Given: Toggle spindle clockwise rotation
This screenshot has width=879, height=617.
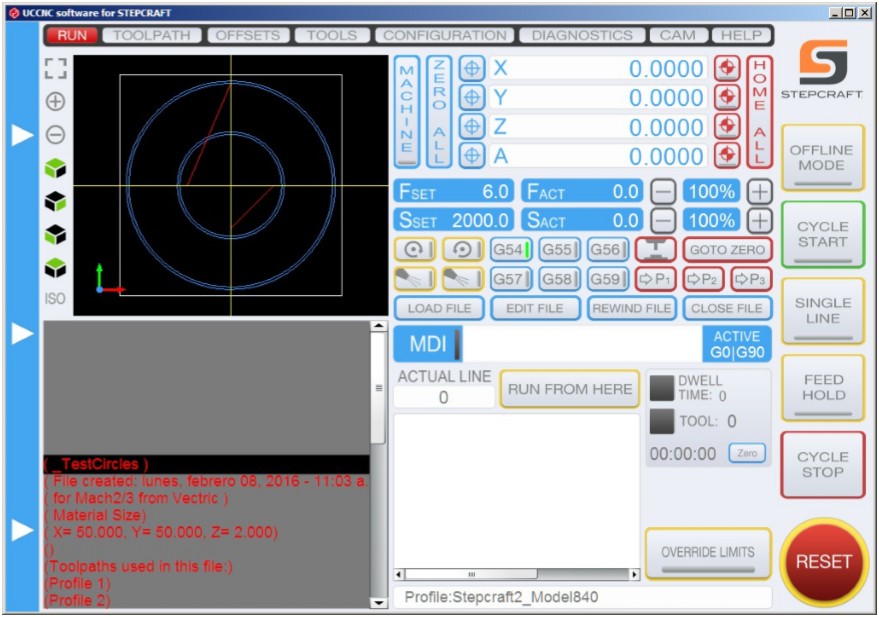Looking at the screenshot, I should tap(415, 249).
